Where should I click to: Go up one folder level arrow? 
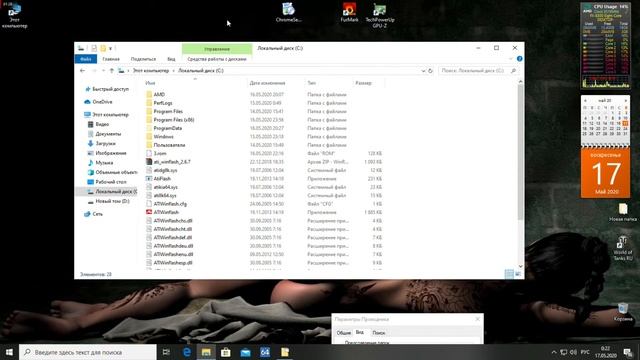pos(111,71)
